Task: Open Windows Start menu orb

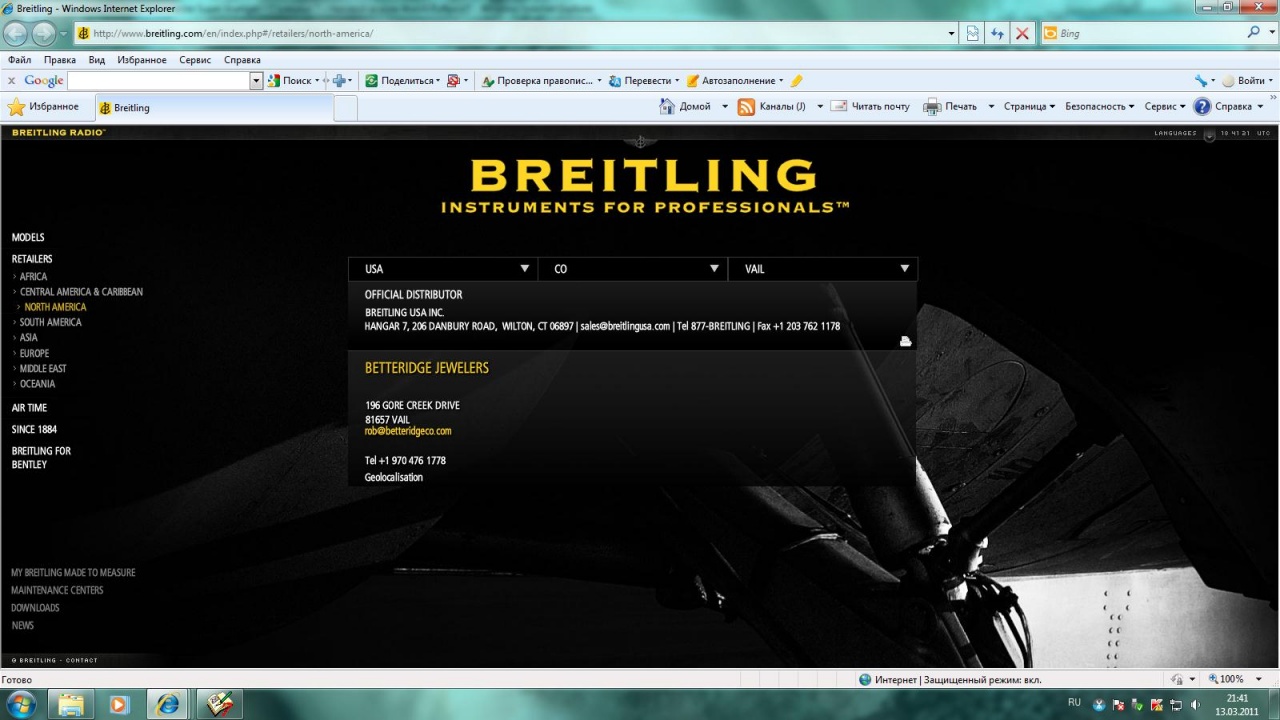Action: pyautogui.click(x=21, y=704)
